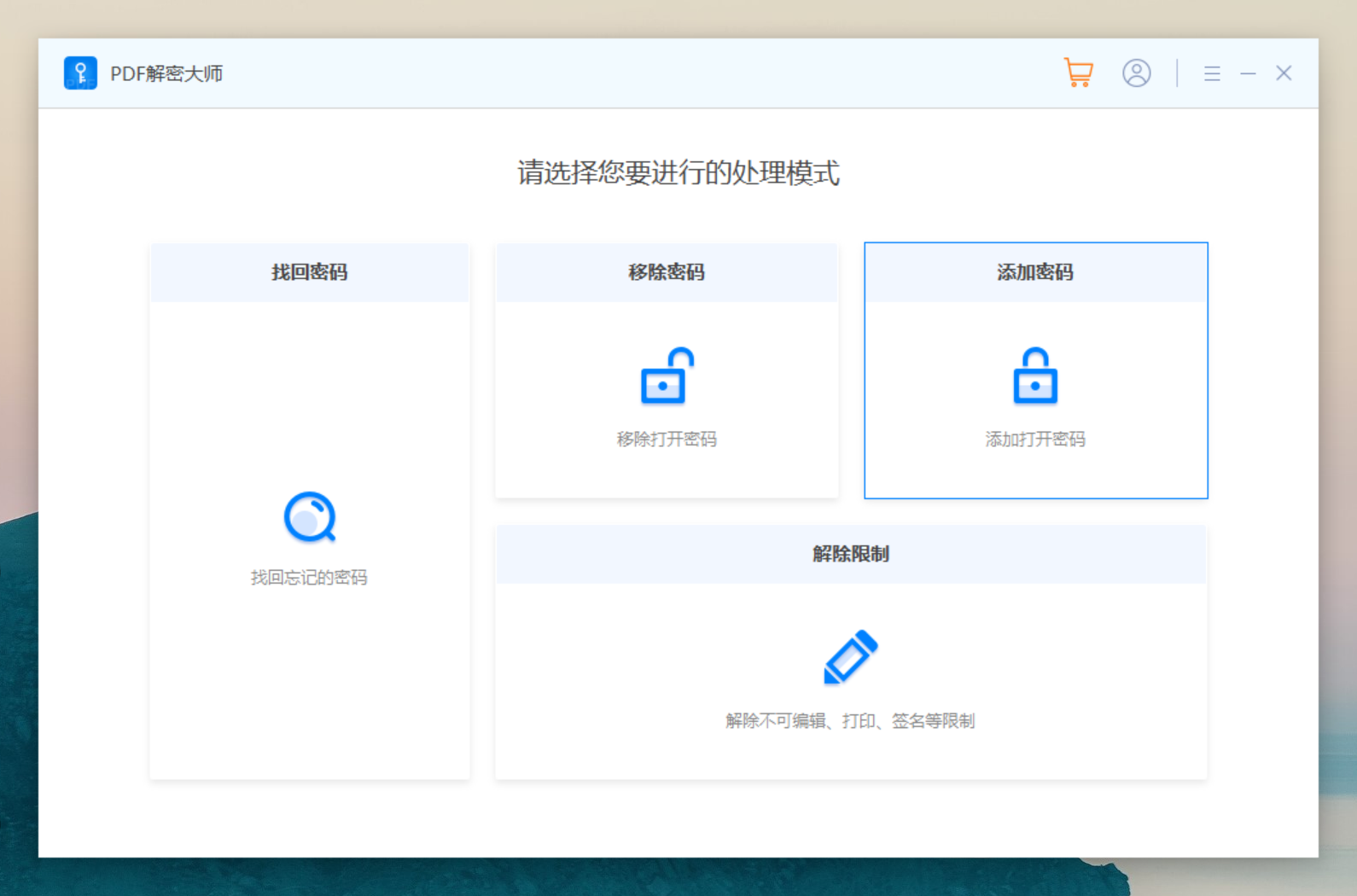Click the PDF解密大师 app logo icon
1357x896 pixels.
(80, 73)
